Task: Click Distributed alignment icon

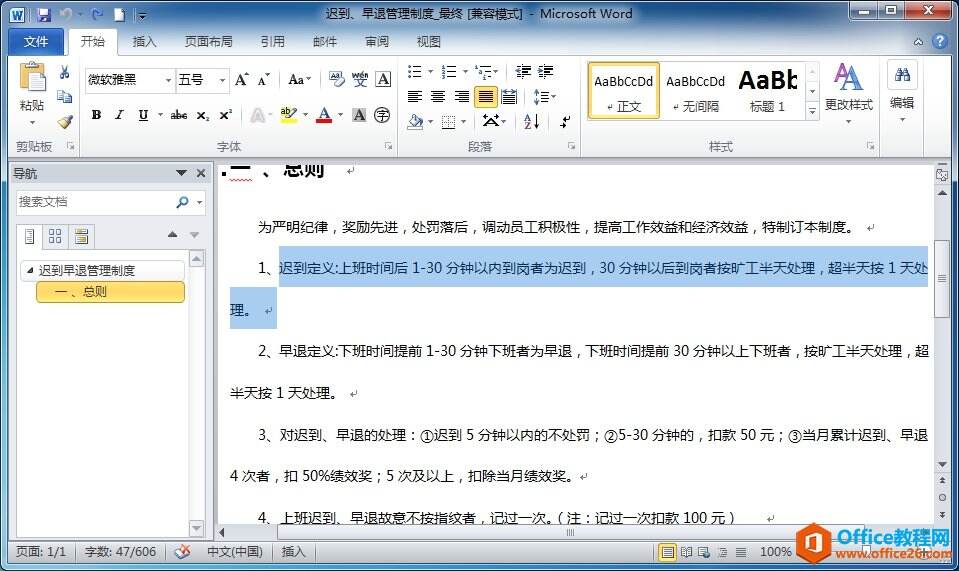Action: [509, 97]
